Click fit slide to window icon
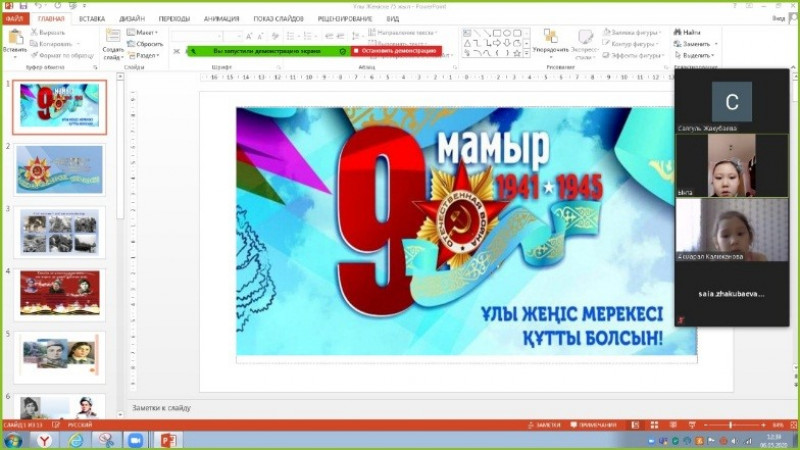 click(x=794, y=425)
